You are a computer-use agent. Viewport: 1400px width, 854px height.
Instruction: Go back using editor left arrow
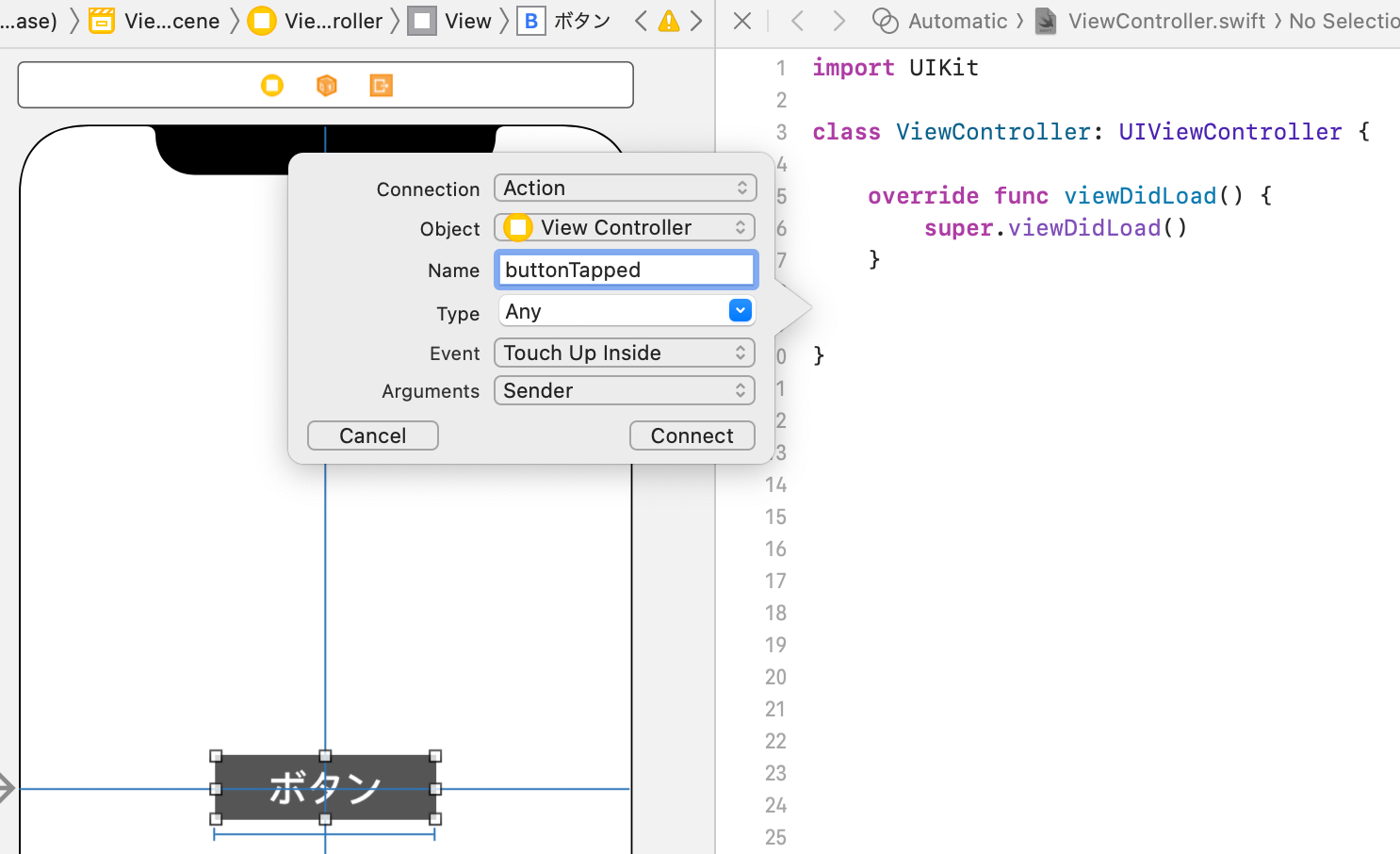click(x=797, y=21)
